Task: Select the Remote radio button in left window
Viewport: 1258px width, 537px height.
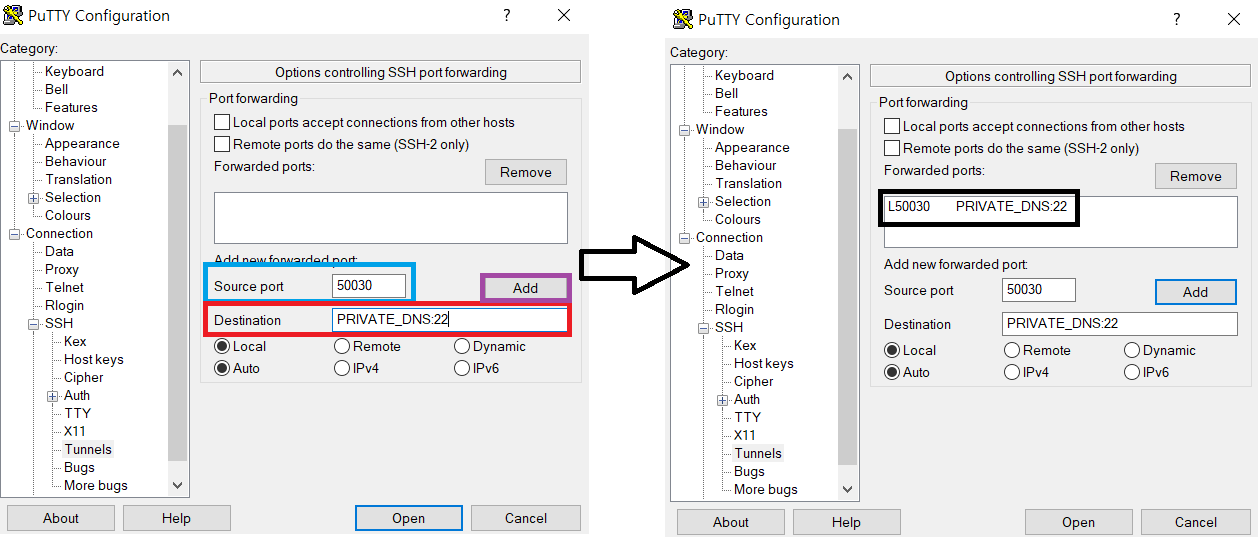Action: click(342, 346)
